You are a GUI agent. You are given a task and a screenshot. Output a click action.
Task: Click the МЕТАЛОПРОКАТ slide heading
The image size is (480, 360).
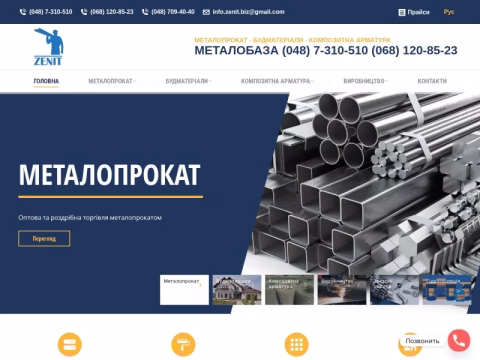(110, 174)
